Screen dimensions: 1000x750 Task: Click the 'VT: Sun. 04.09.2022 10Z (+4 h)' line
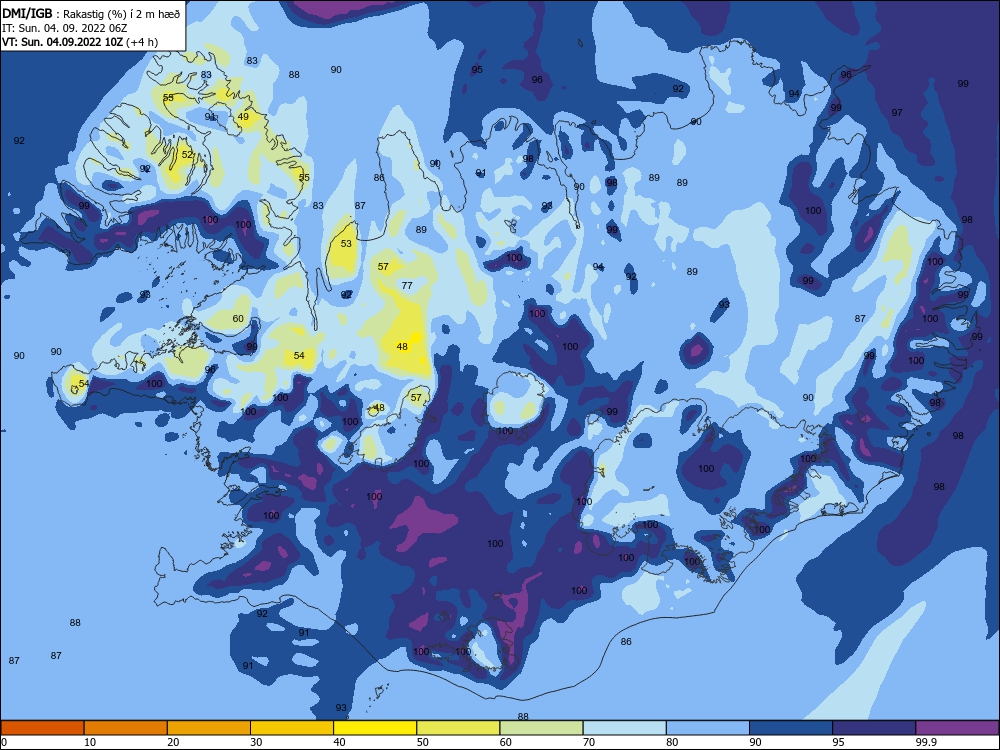click(x=80, y=42)
